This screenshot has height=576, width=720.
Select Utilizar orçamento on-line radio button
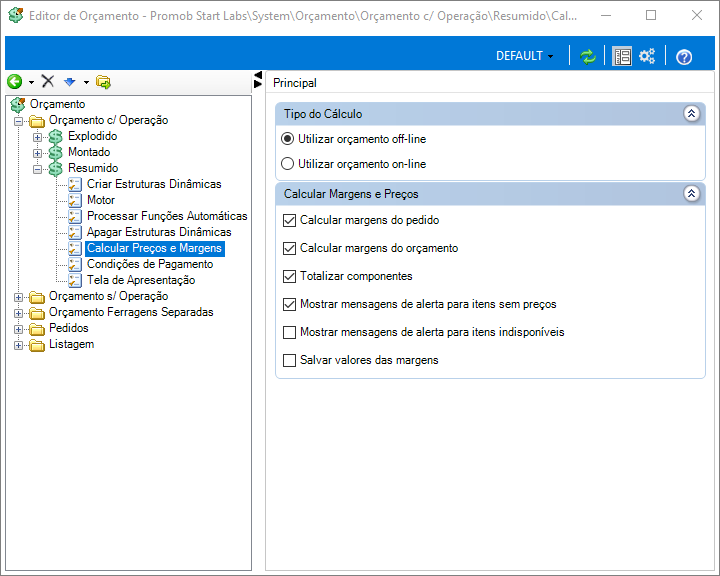287,164
